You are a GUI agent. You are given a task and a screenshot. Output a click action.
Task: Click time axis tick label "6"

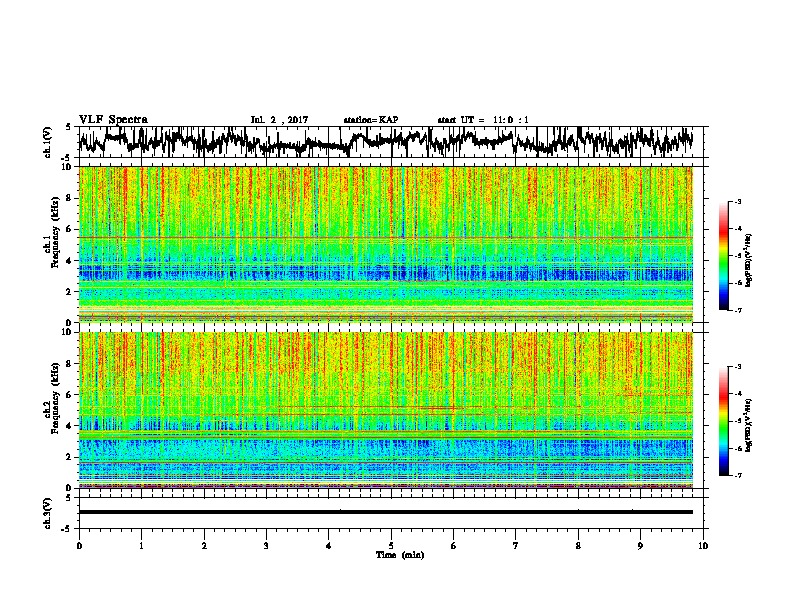click(454, 546)
